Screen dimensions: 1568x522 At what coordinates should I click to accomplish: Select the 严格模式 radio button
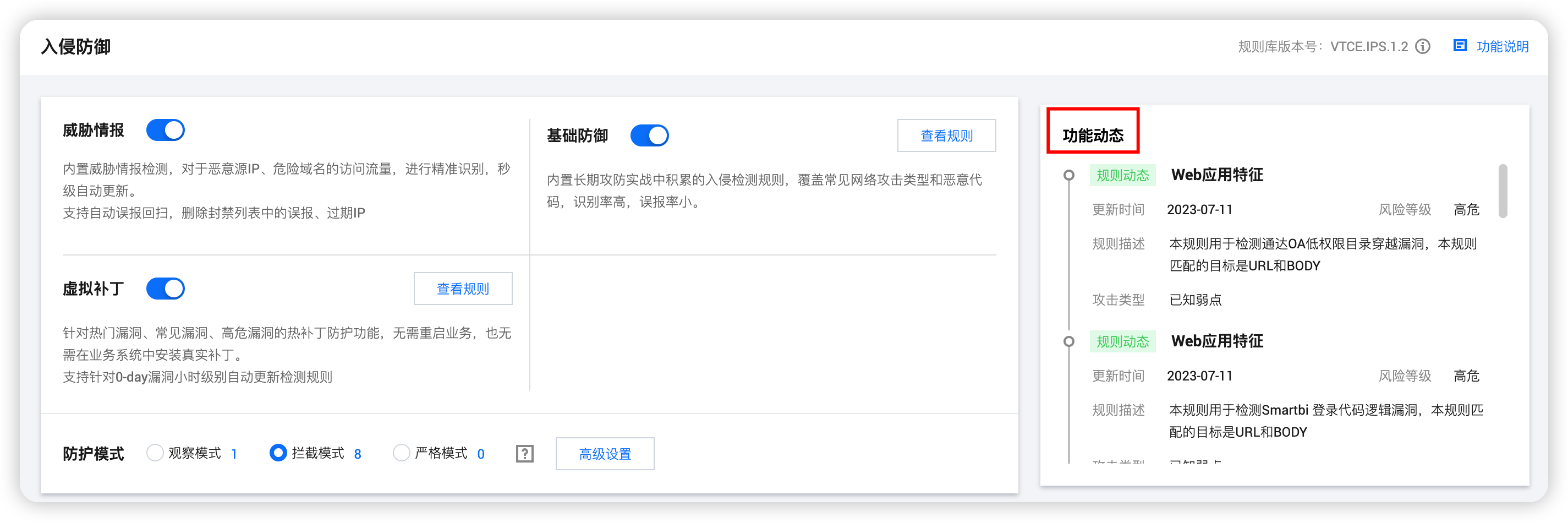click(401, 453)
